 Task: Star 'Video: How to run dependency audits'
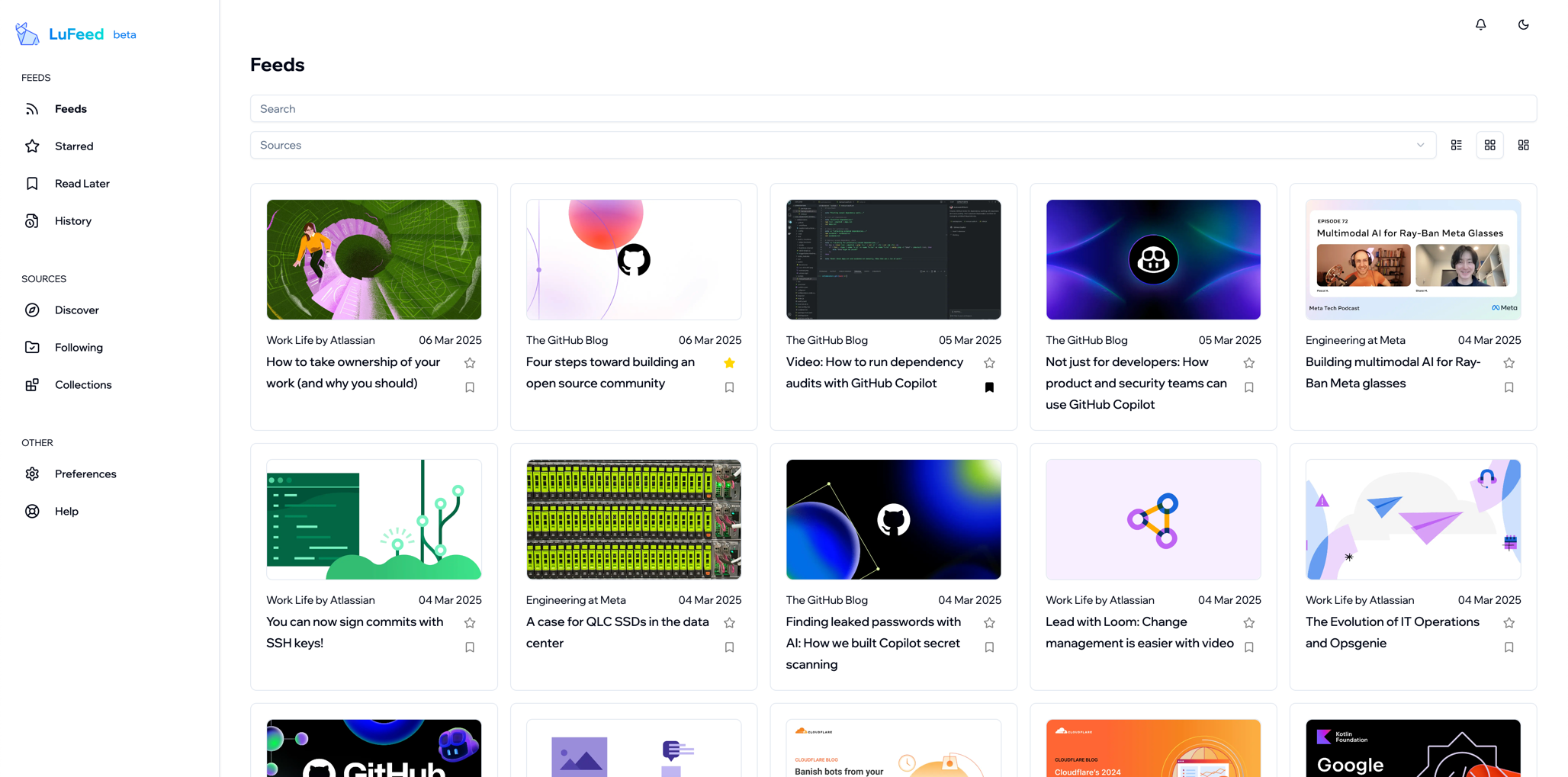pyautogui.click(x=989, y=363)
